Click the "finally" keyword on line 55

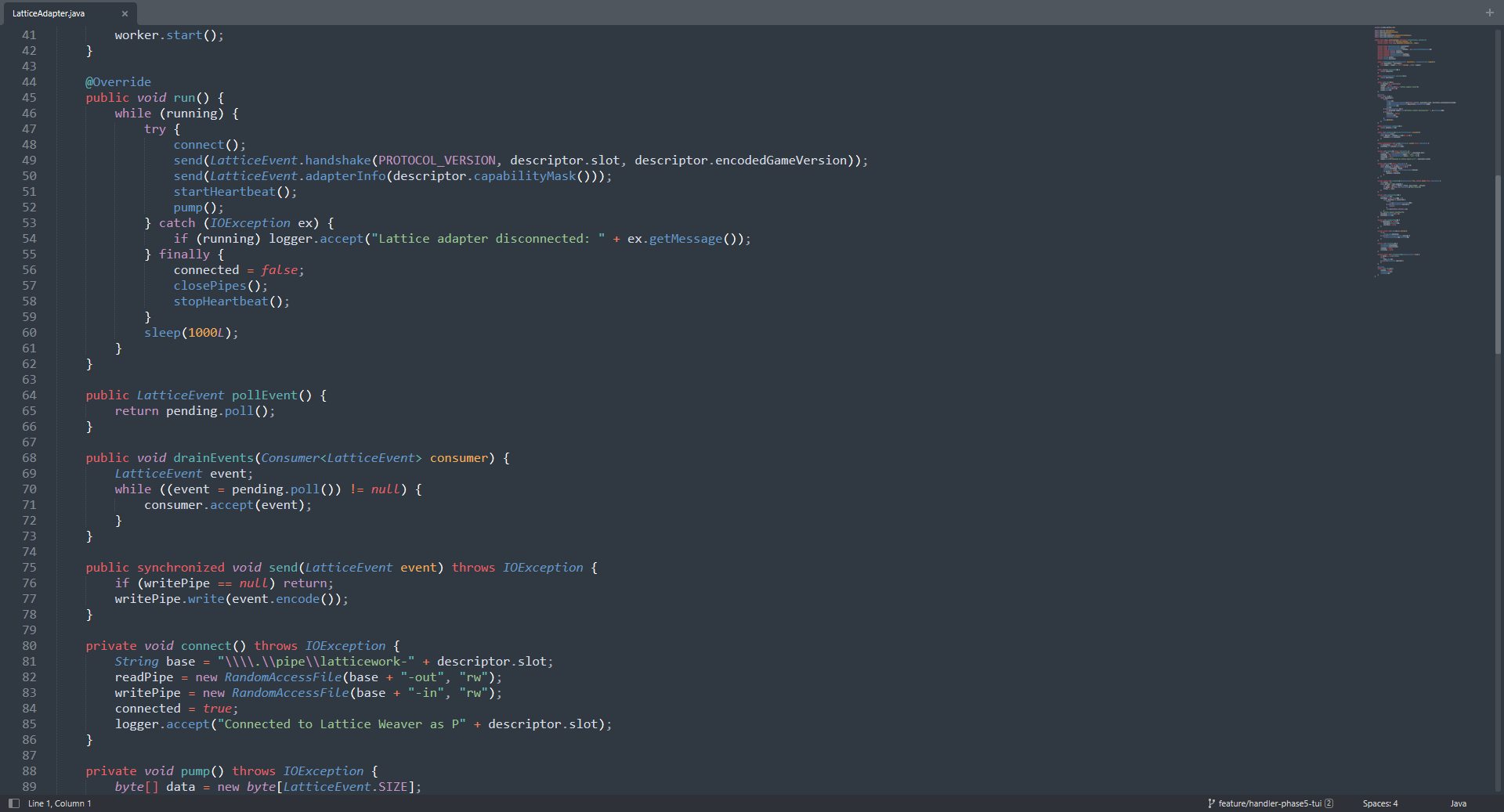(185, 254)
